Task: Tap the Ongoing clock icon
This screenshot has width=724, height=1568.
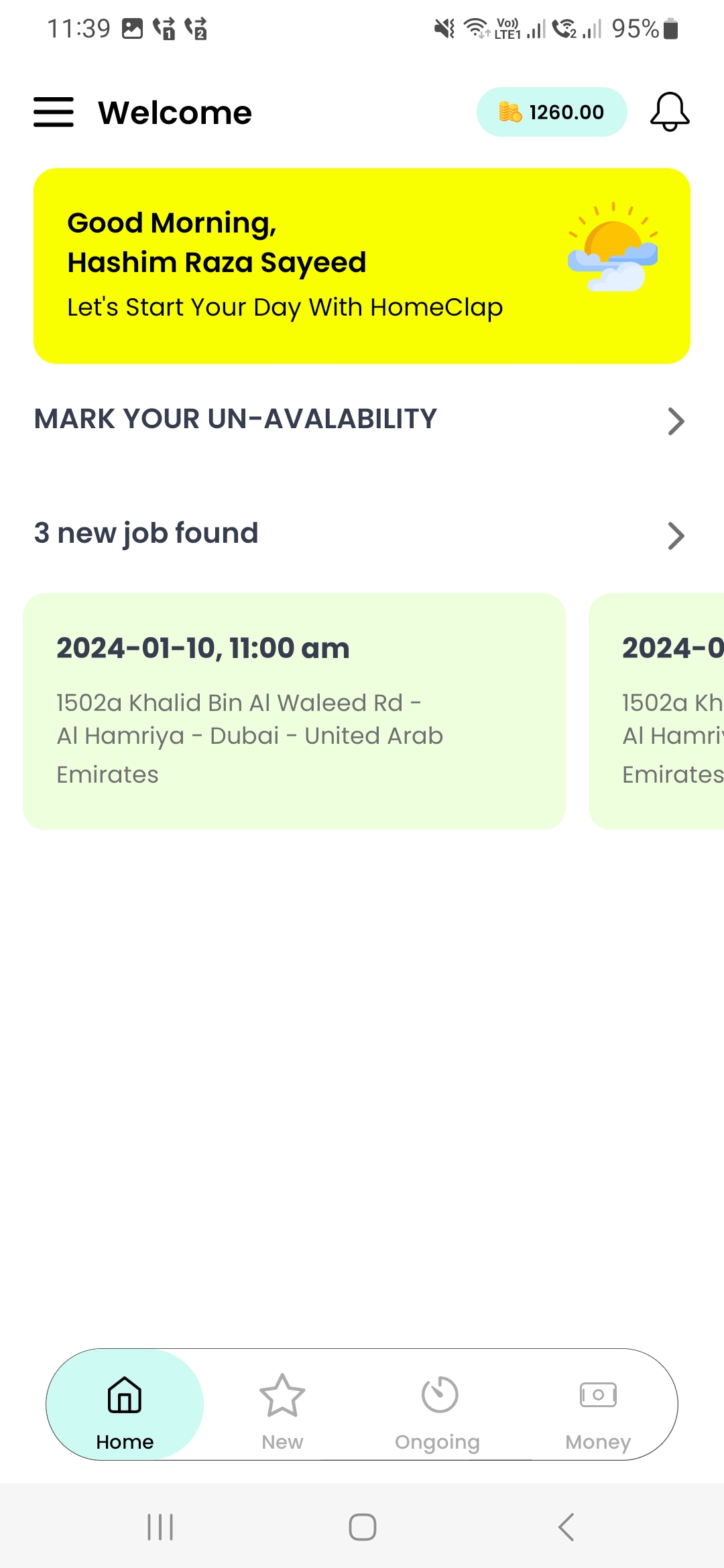Action: (x=439, y=1394)
